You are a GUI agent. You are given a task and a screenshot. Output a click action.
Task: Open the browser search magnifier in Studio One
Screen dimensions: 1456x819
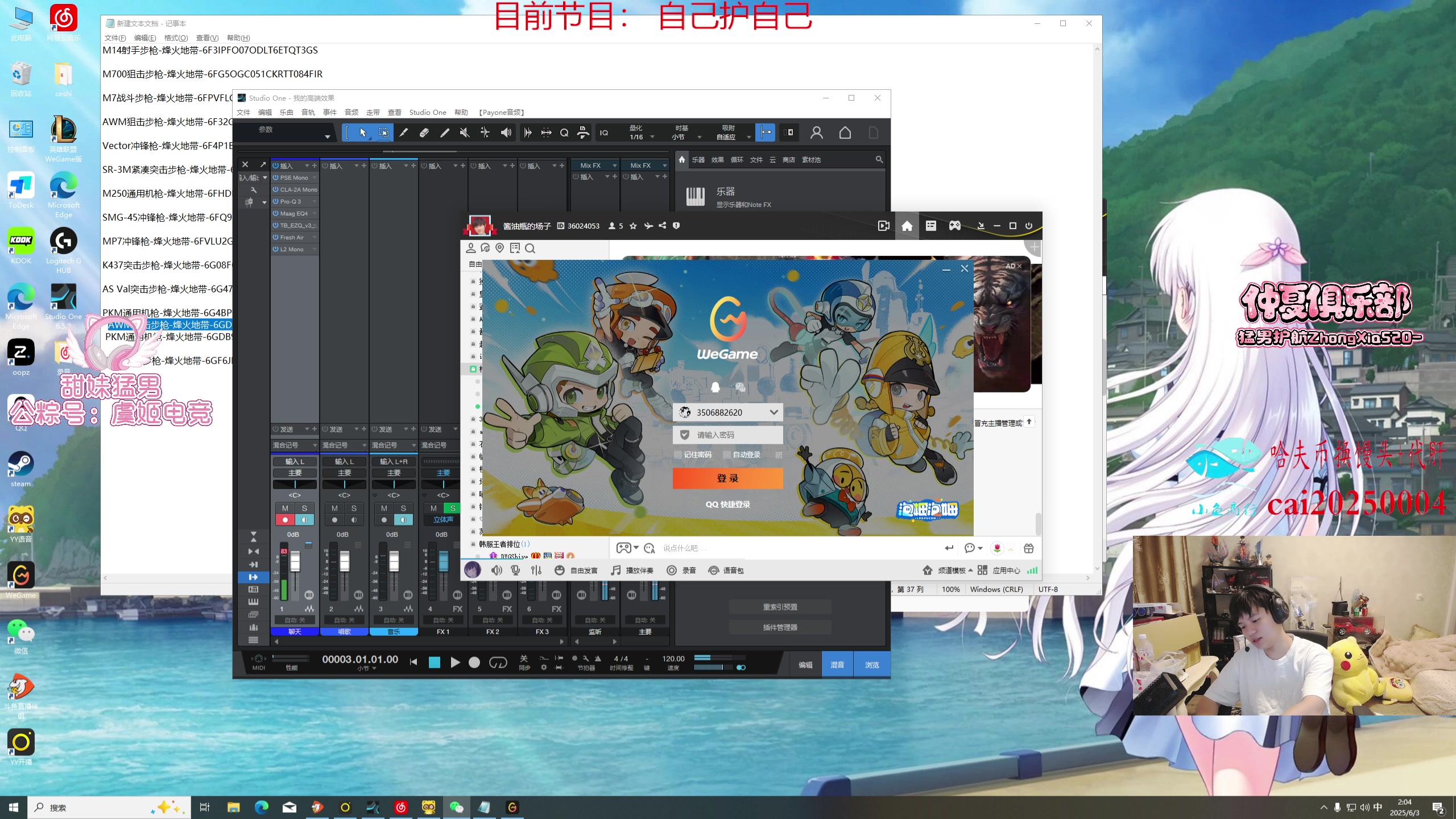[x=879, y=160]
